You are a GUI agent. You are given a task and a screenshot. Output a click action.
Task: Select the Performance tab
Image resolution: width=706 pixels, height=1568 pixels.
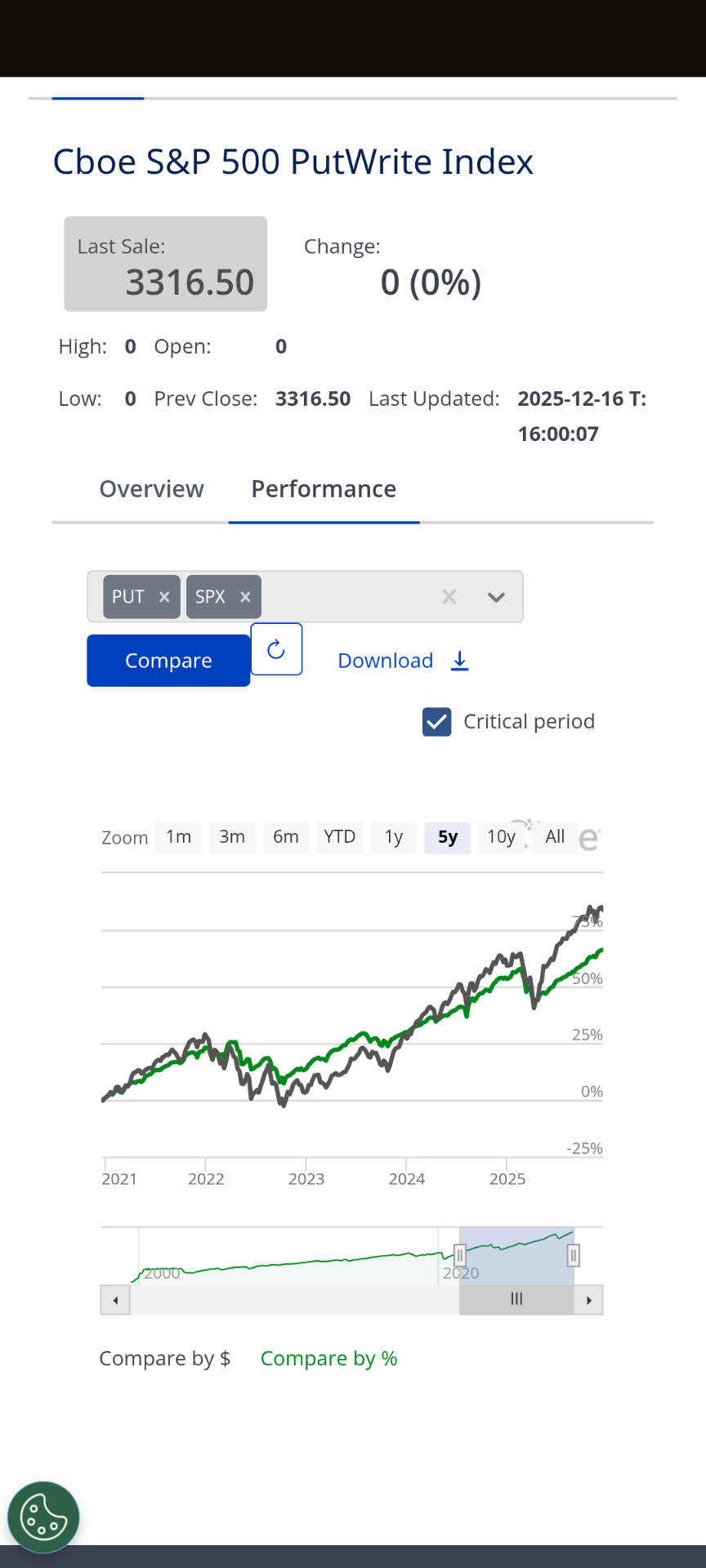tap(324, 489)
